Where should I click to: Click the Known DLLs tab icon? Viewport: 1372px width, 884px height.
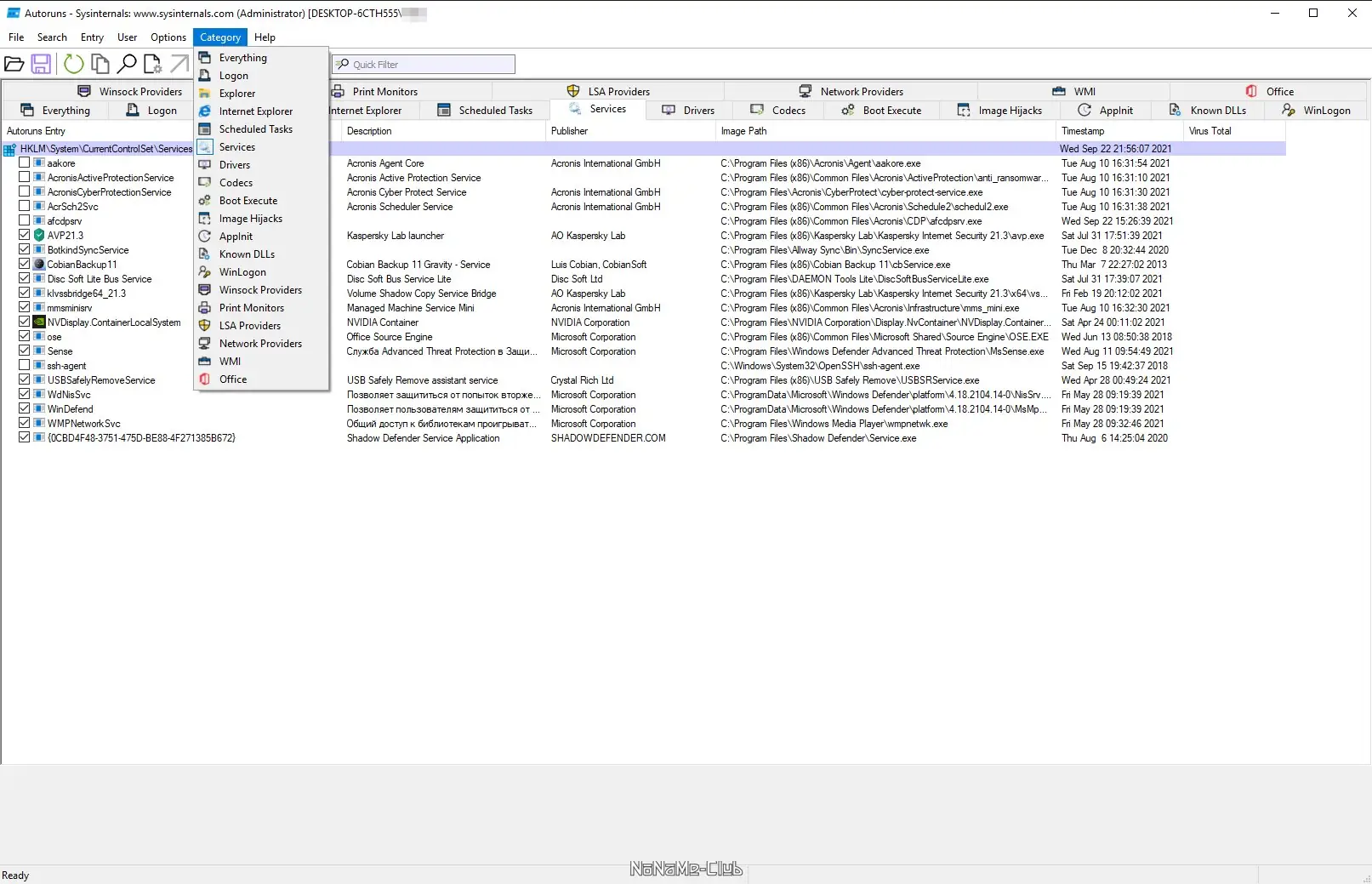(1176, 110)
